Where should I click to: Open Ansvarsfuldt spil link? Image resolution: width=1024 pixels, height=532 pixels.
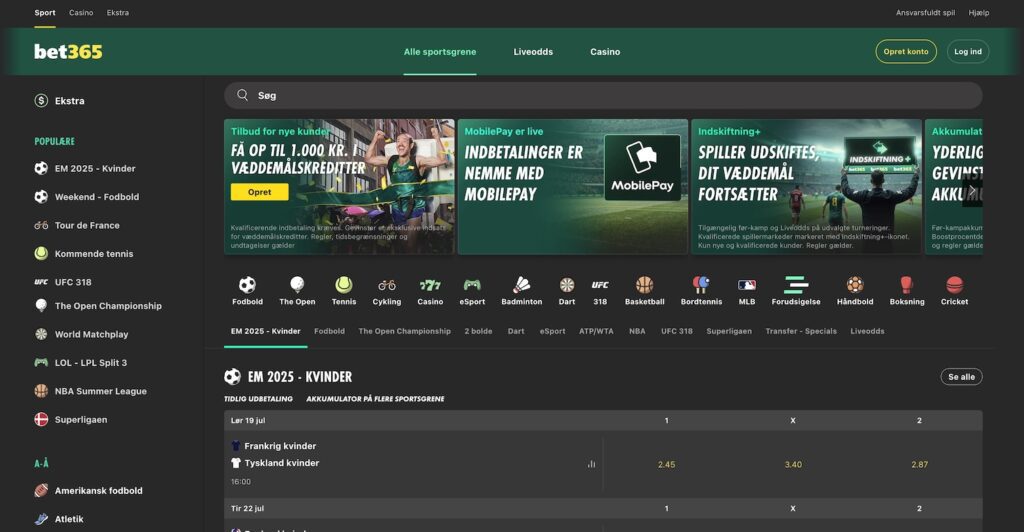[925, 12]
